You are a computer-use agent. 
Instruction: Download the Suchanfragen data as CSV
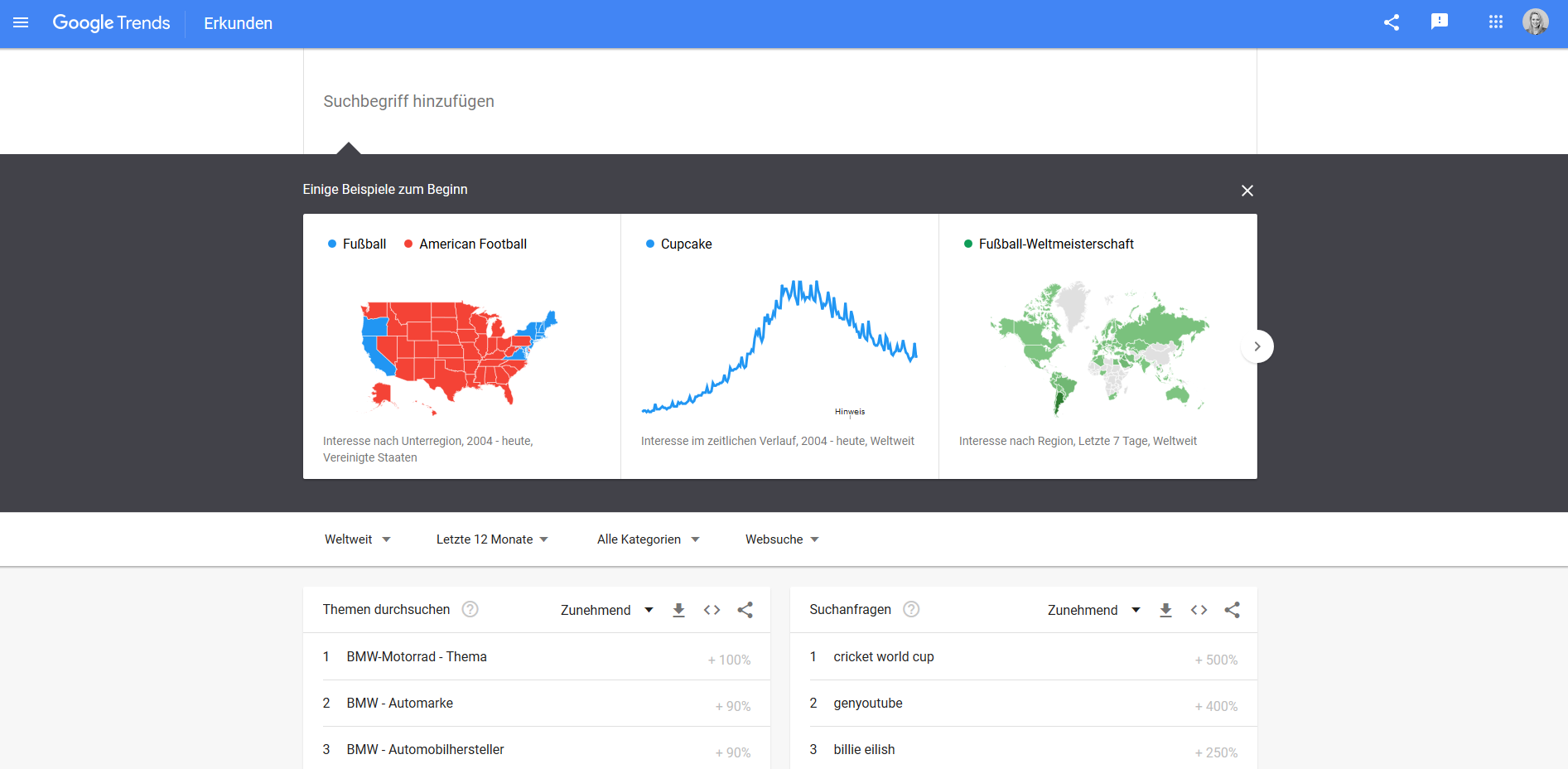pyautogui.click(x=1165, y=610)
